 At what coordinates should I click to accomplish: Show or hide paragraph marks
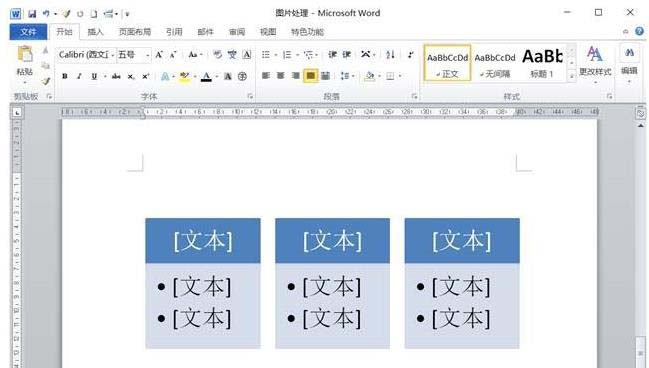click(x=410, y=55)
